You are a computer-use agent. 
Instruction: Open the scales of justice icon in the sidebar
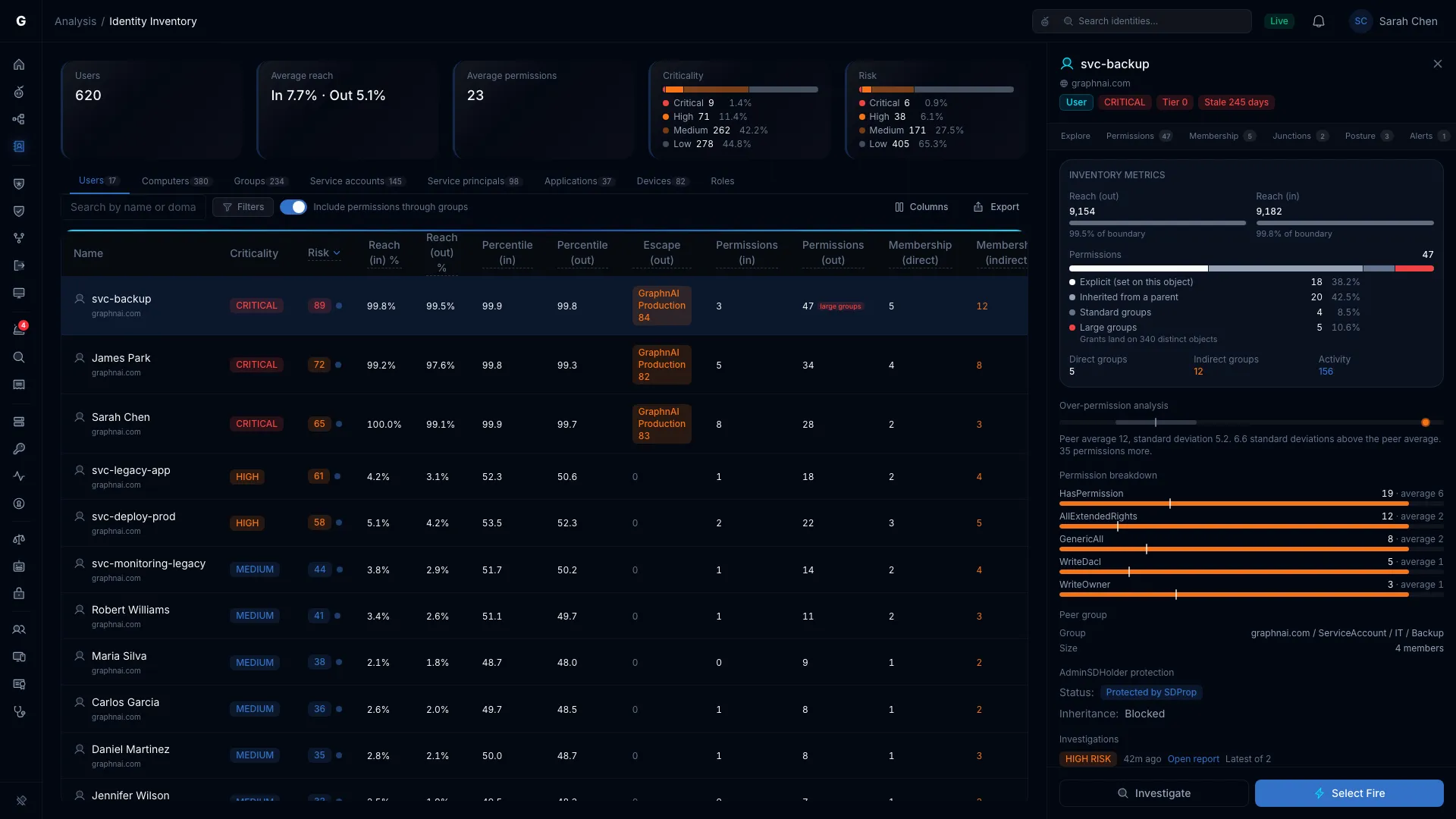[19, 539]
